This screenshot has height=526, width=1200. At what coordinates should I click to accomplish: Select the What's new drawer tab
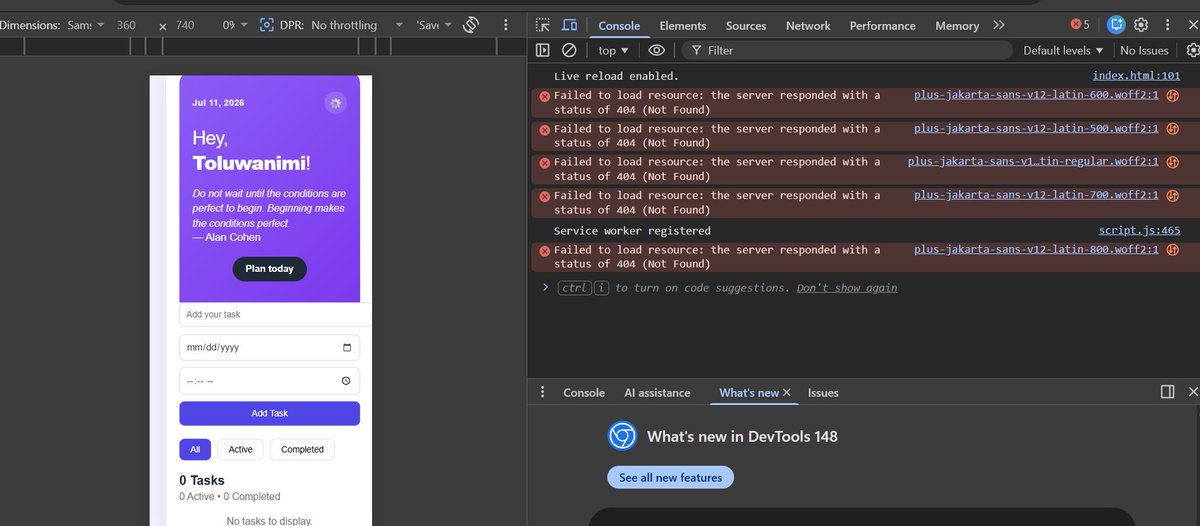pos(748,393)
